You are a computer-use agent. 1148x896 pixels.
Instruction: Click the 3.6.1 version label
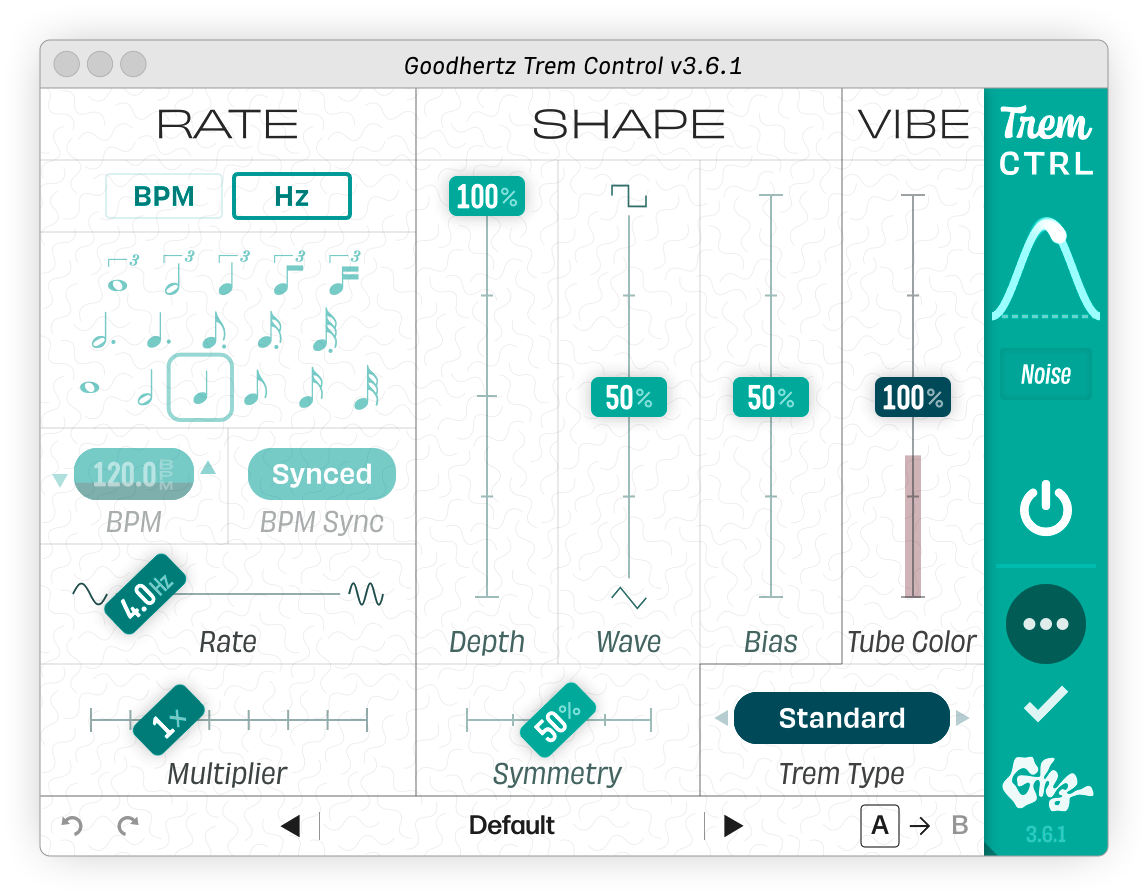tap(1046, 835)
